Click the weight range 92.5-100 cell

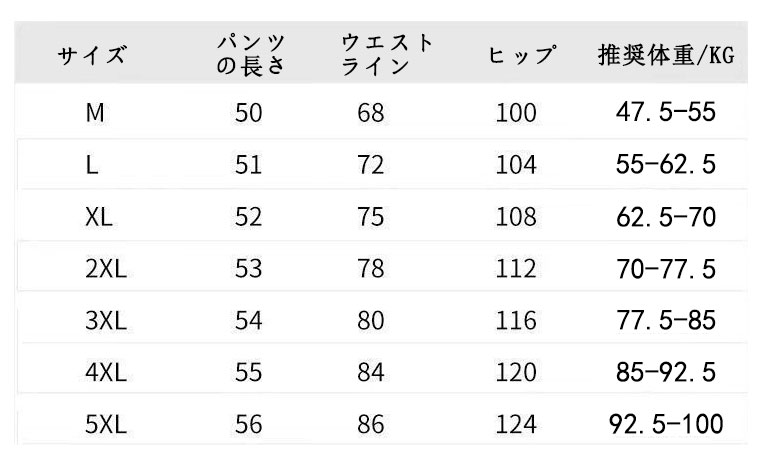coord(666,425)
